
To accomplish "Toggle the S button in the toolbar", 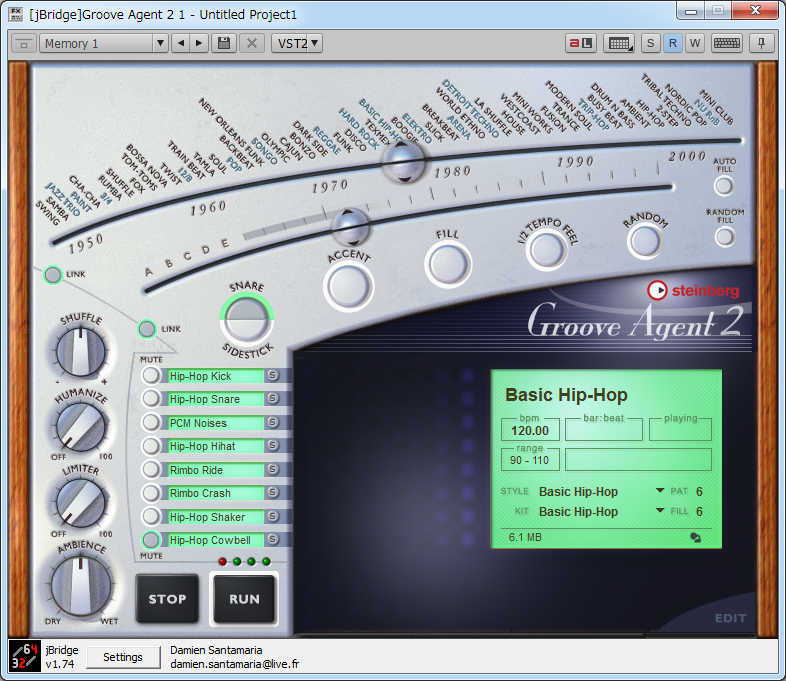I will point(650,44).
